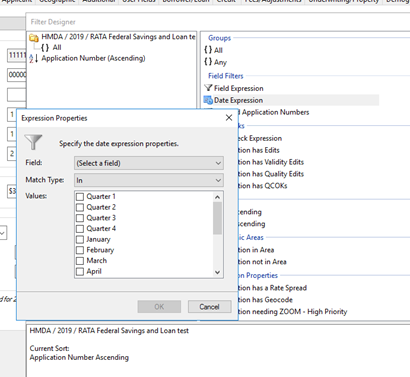The image size is (410, 377).
Task: Click the braces icon of All under Groups
Action: tap(208, 50)
